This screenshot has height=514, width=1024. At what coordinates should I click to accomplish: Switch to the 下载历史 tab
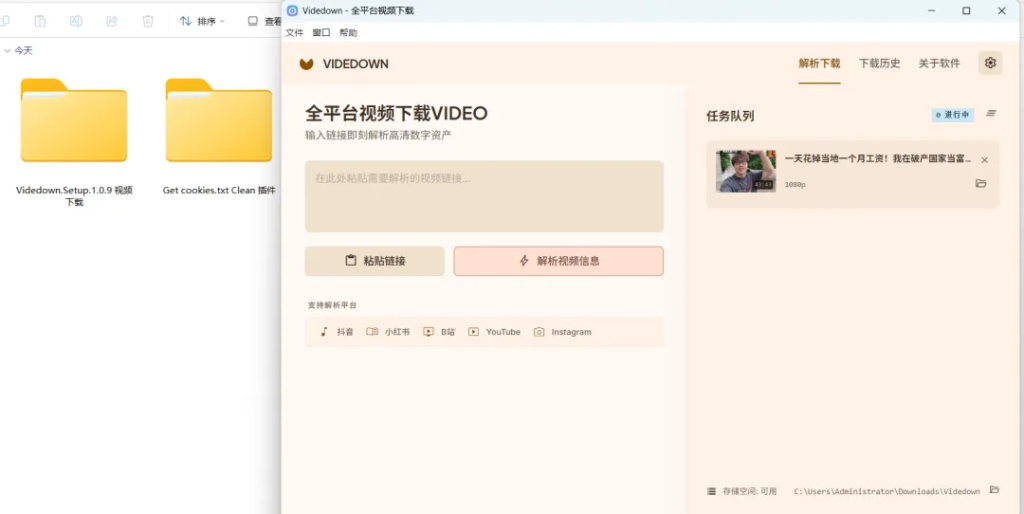(x=879, y=63)
